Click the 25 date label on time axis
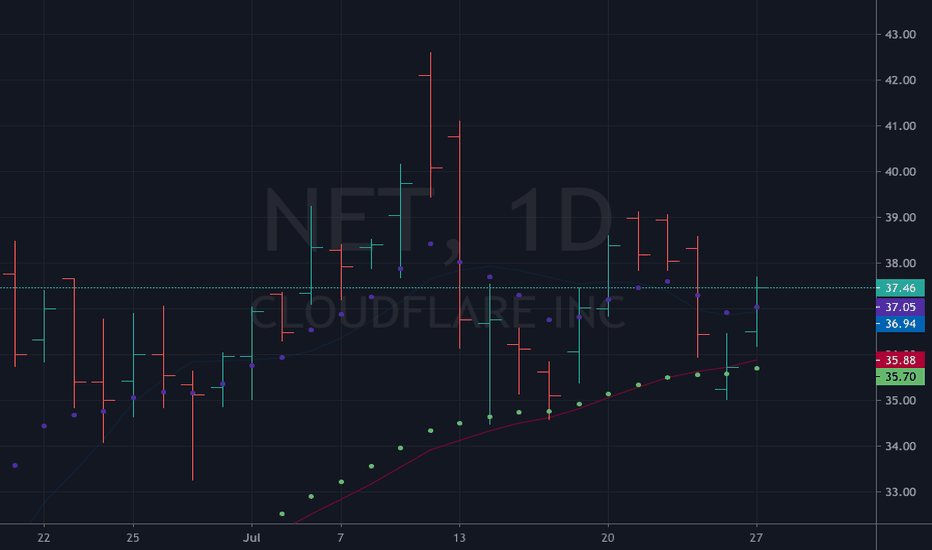Screen dimensions: 932x550 pos(133,538)
